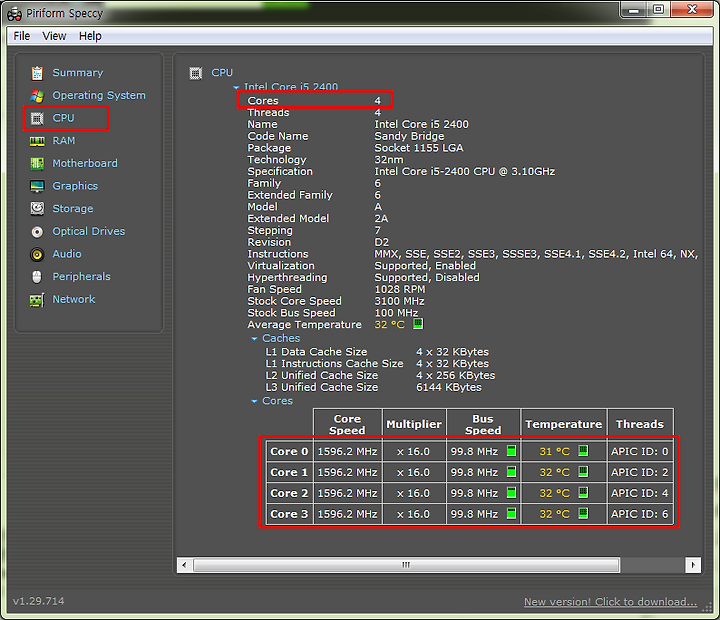Click Core 2 bus speed green graph icon
The height and width of the screenshot is (620, 720).
pos(512,492)
